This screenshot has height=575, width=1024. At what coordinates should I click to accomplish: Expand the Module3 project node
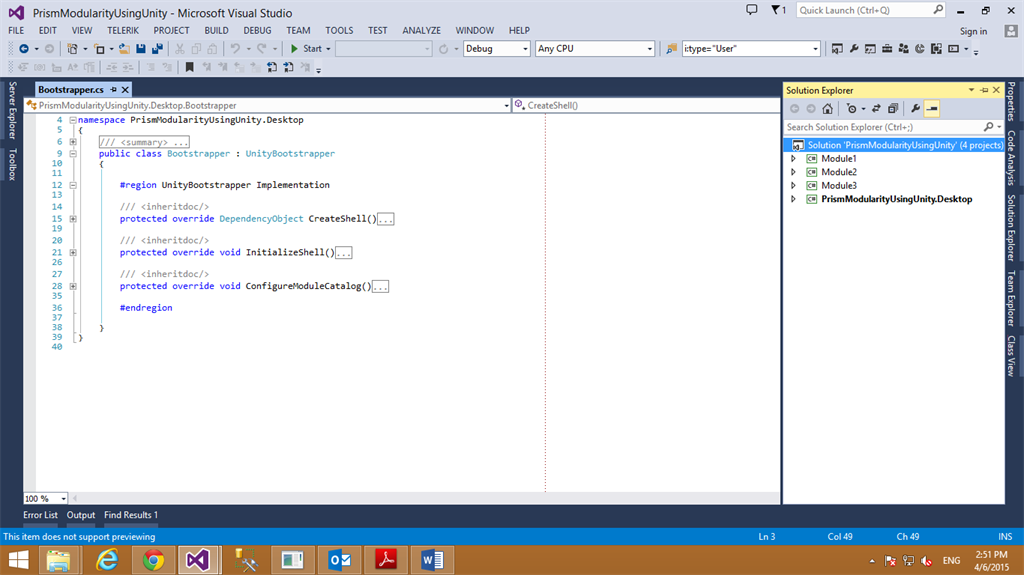point(793,186)
